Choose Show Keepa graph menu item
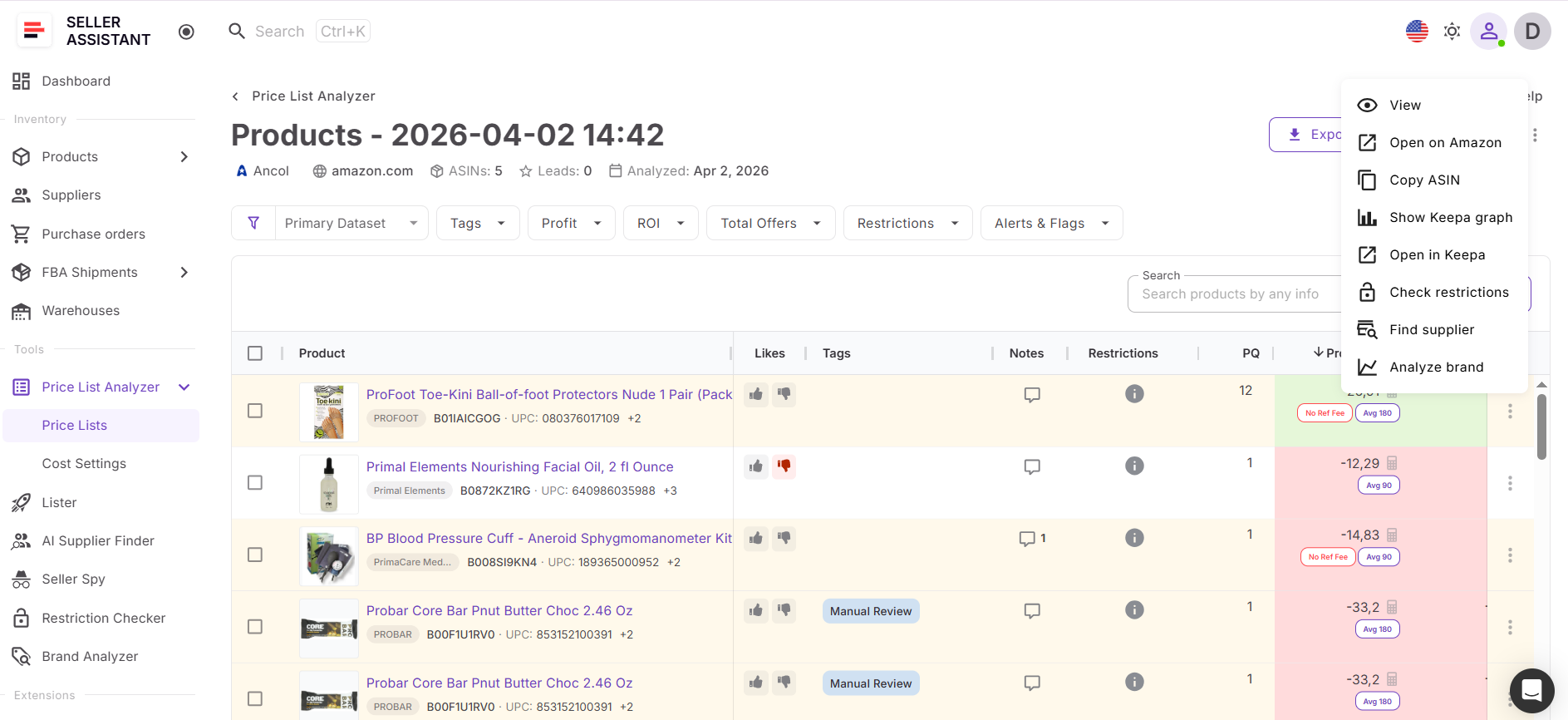Screen dimensions: 1568x720 [1434, 217]
